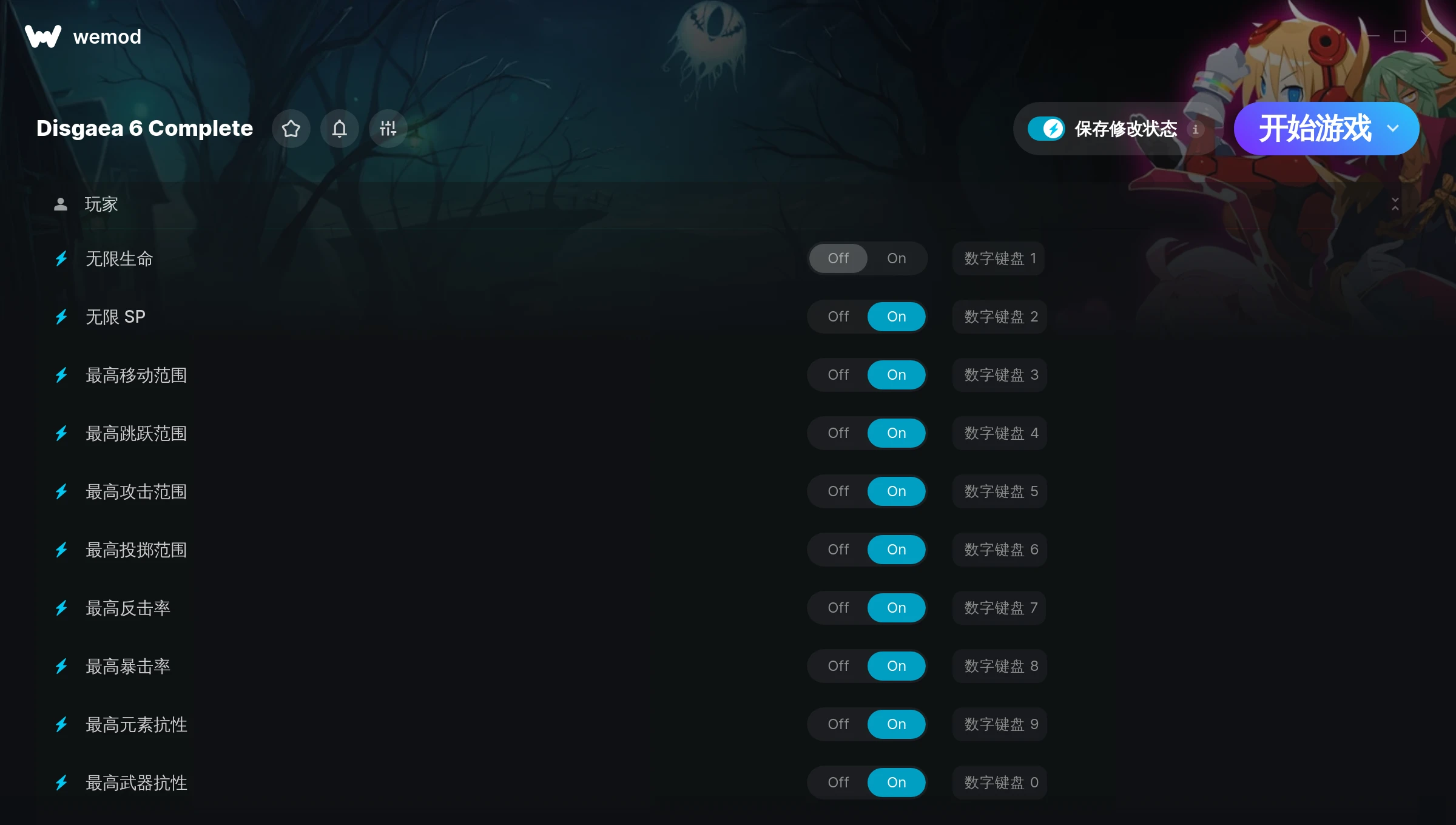The image size is (1456, 825).
Task: Turn Off the 无限 SP cheat
Action: 838,317
